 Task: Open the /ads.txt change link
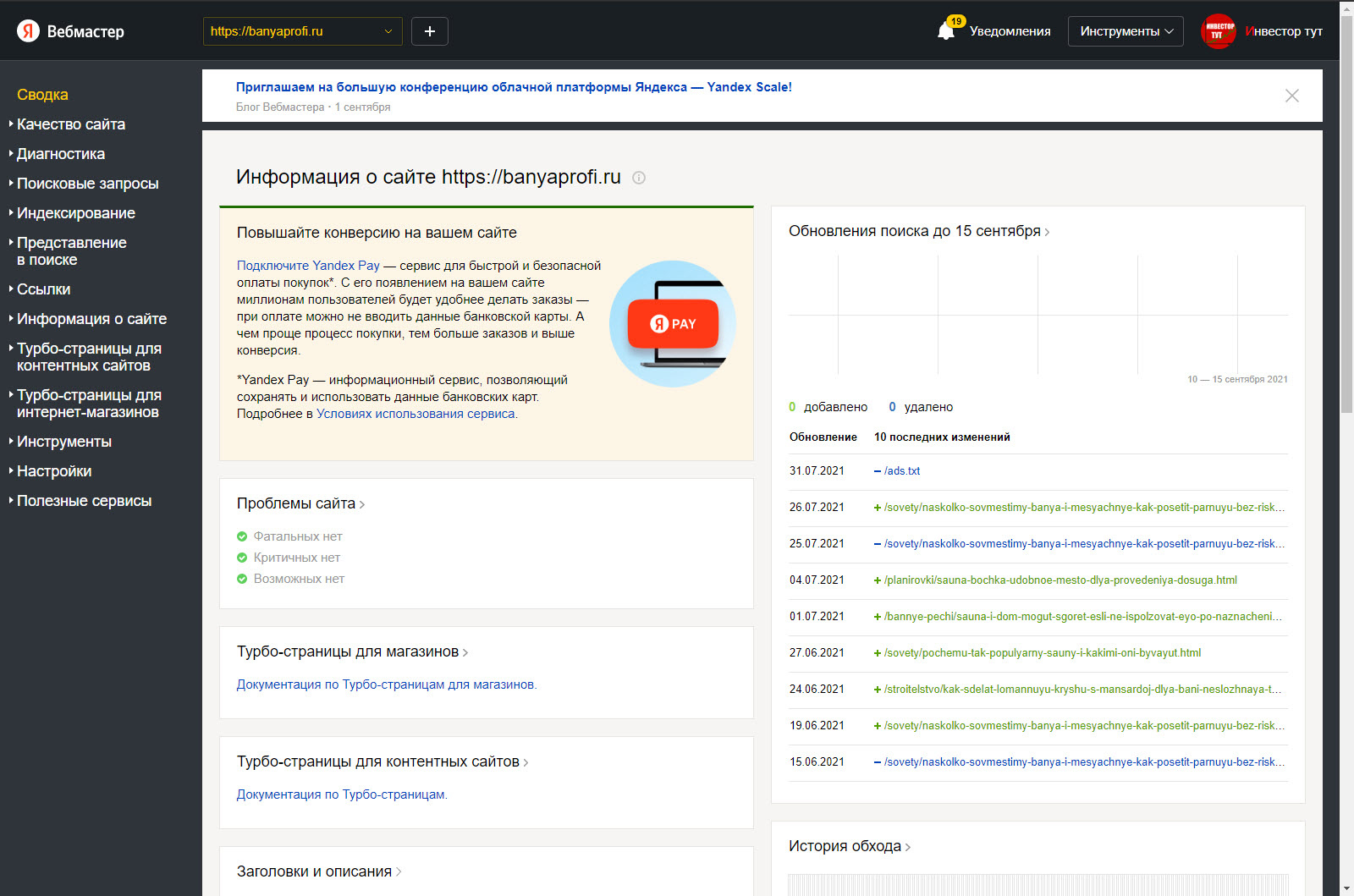coord(902,471)
